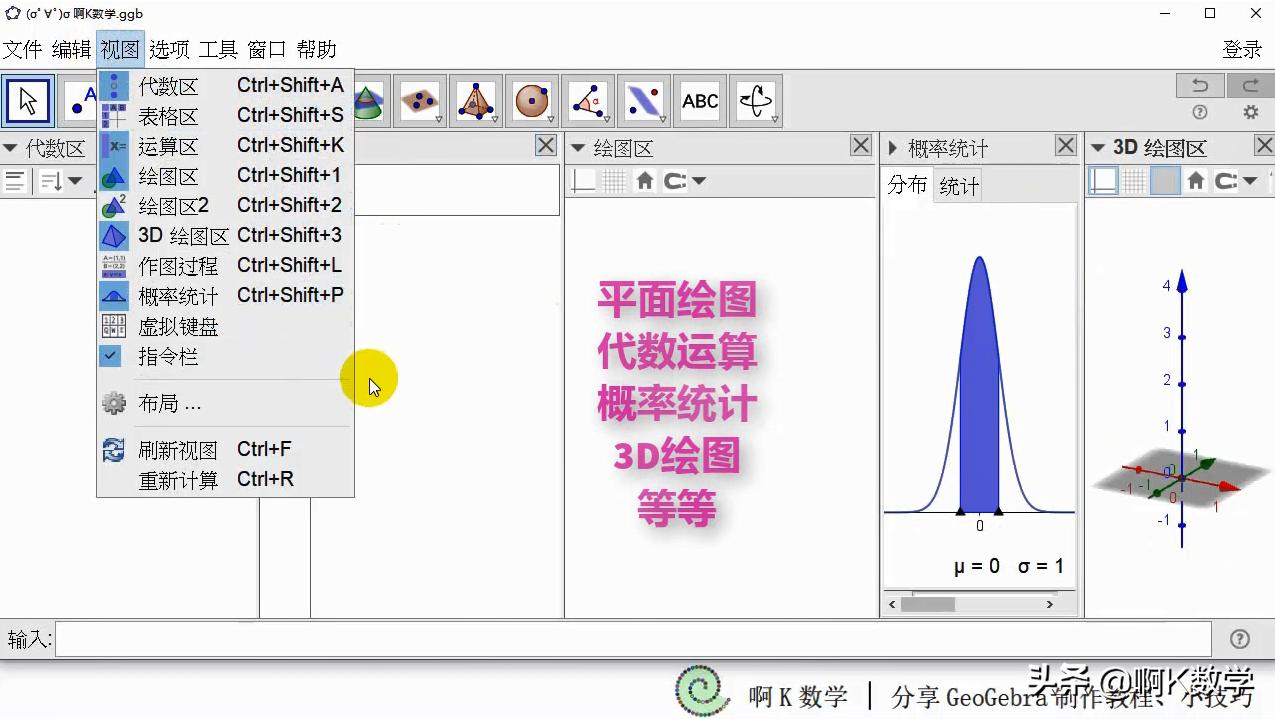Select the ABC text tool
The height and width of the screenshot is (719, 1275).
(699, 100)
